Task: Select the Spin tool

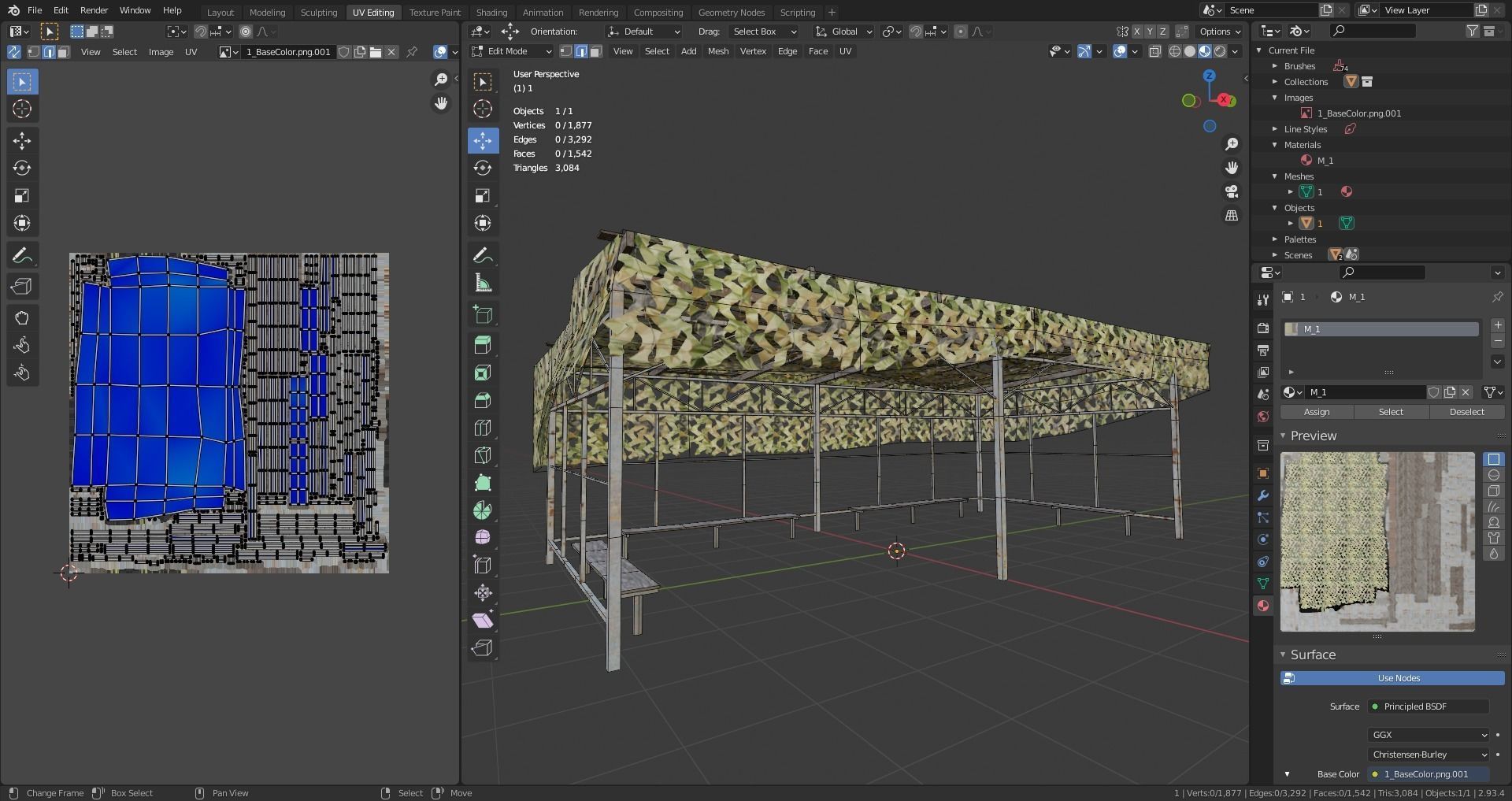Action: (x=483, y=510)
